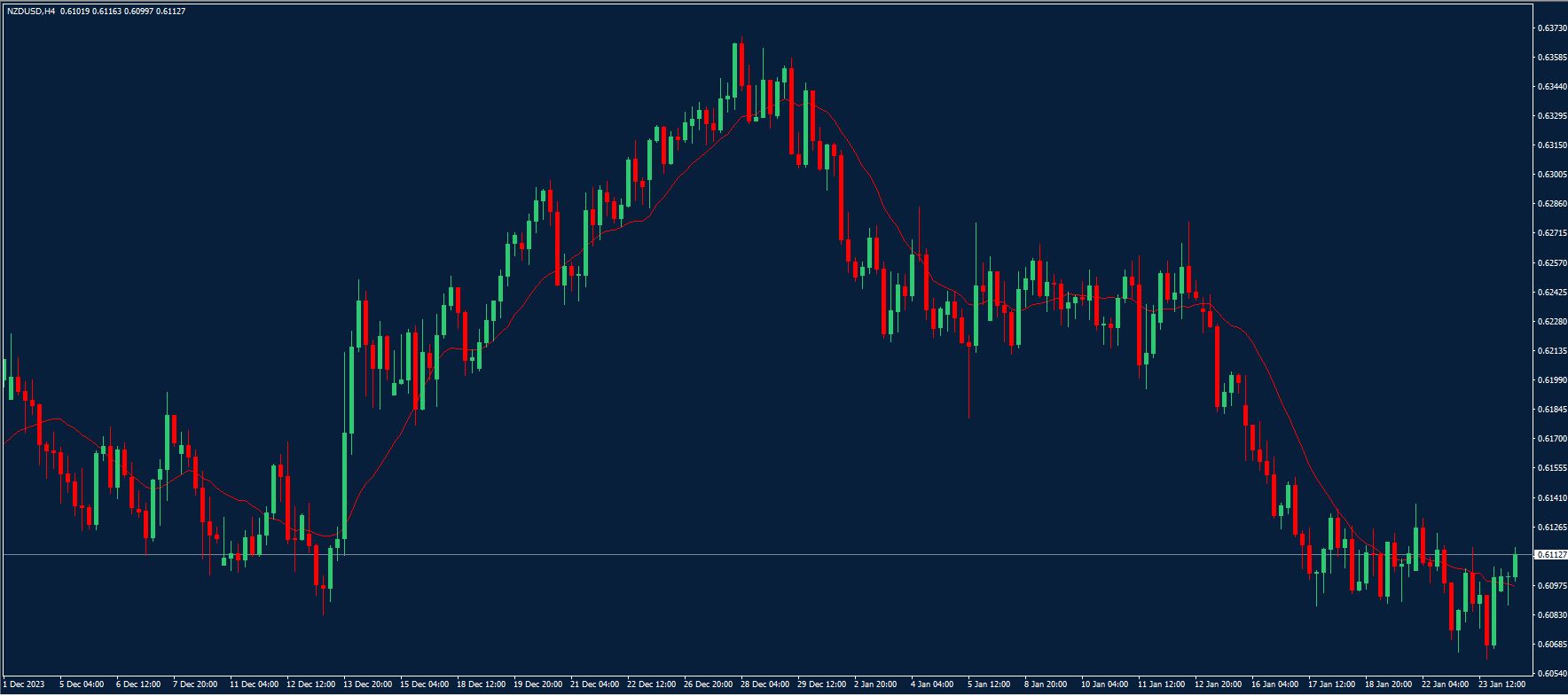
Task: Click time axis label 13 Dec 20:00
Action: 367,684
